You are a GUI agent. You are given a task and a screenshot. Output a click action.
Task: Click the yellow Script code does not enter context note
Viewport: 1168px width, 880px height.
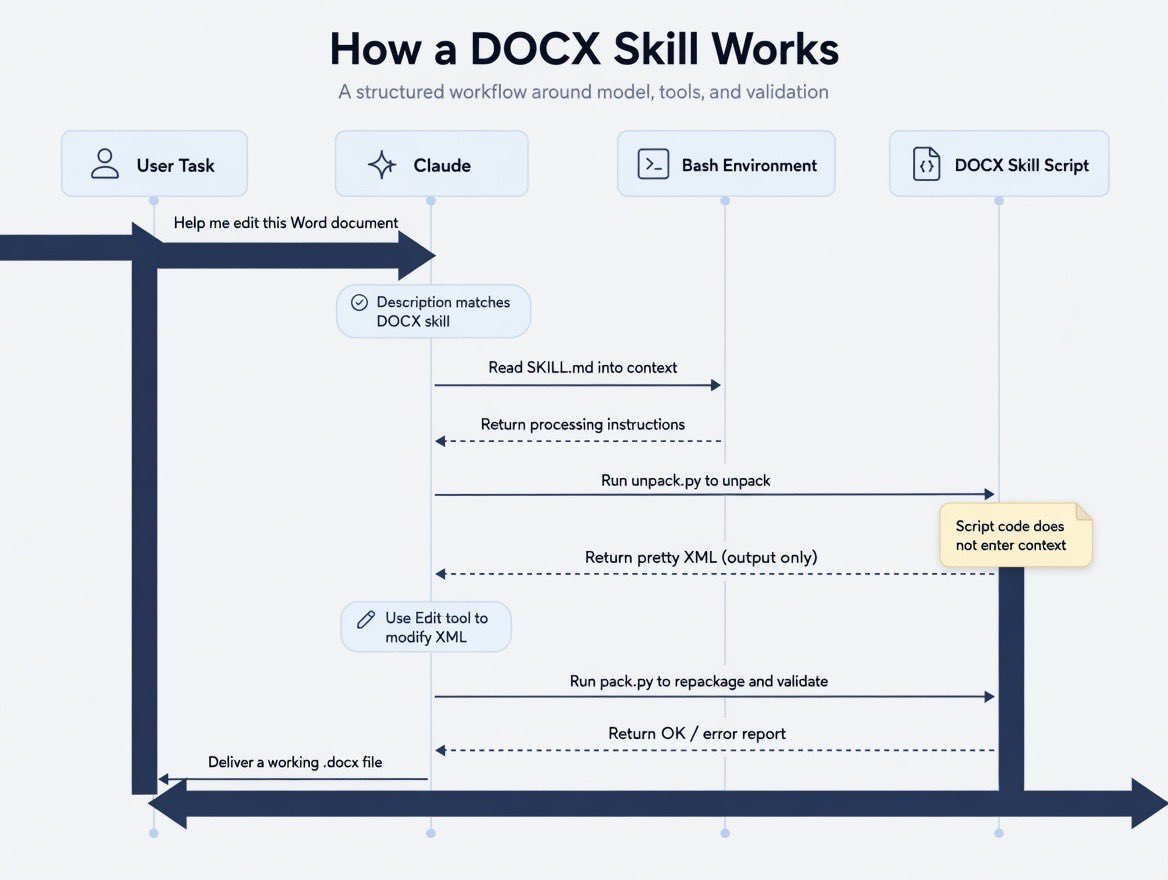tap(1016, 535)
